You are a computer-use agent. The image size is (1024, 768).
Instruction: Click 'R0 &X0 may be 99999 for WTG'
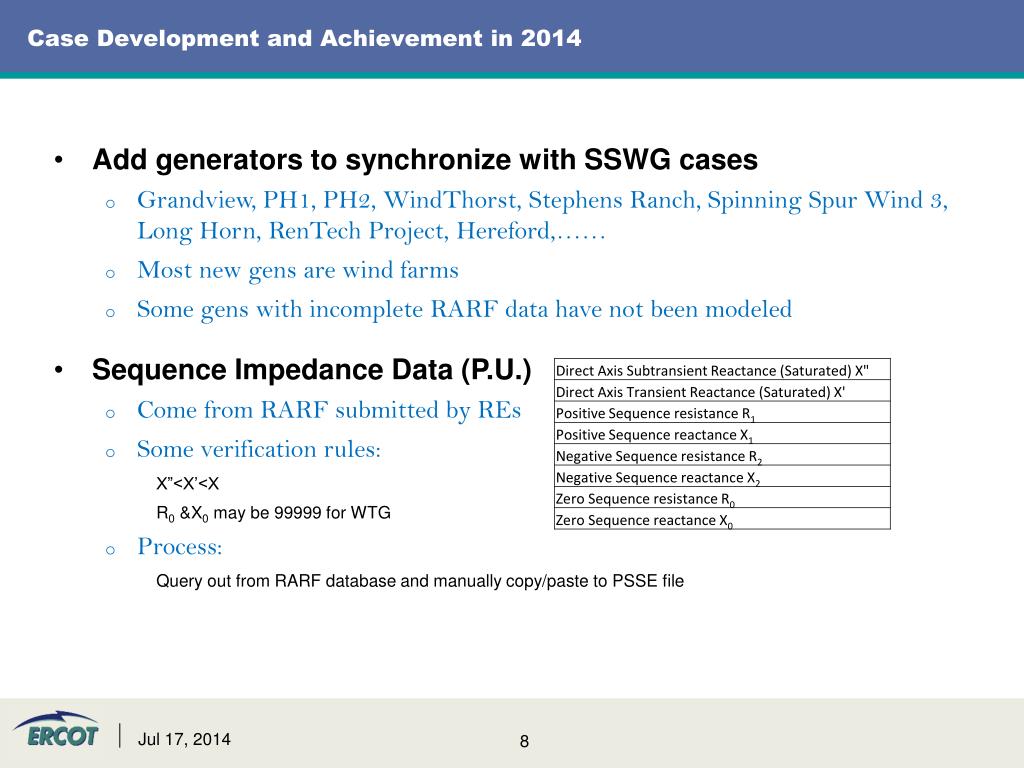pos(273,513)
